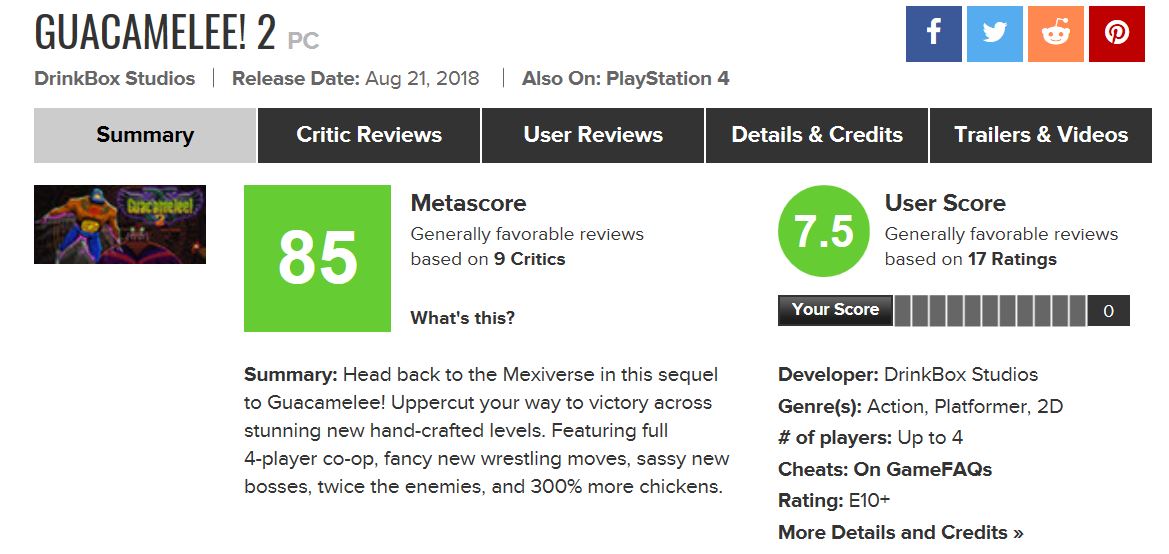Share via the Reddit icon

point(1055,34)
